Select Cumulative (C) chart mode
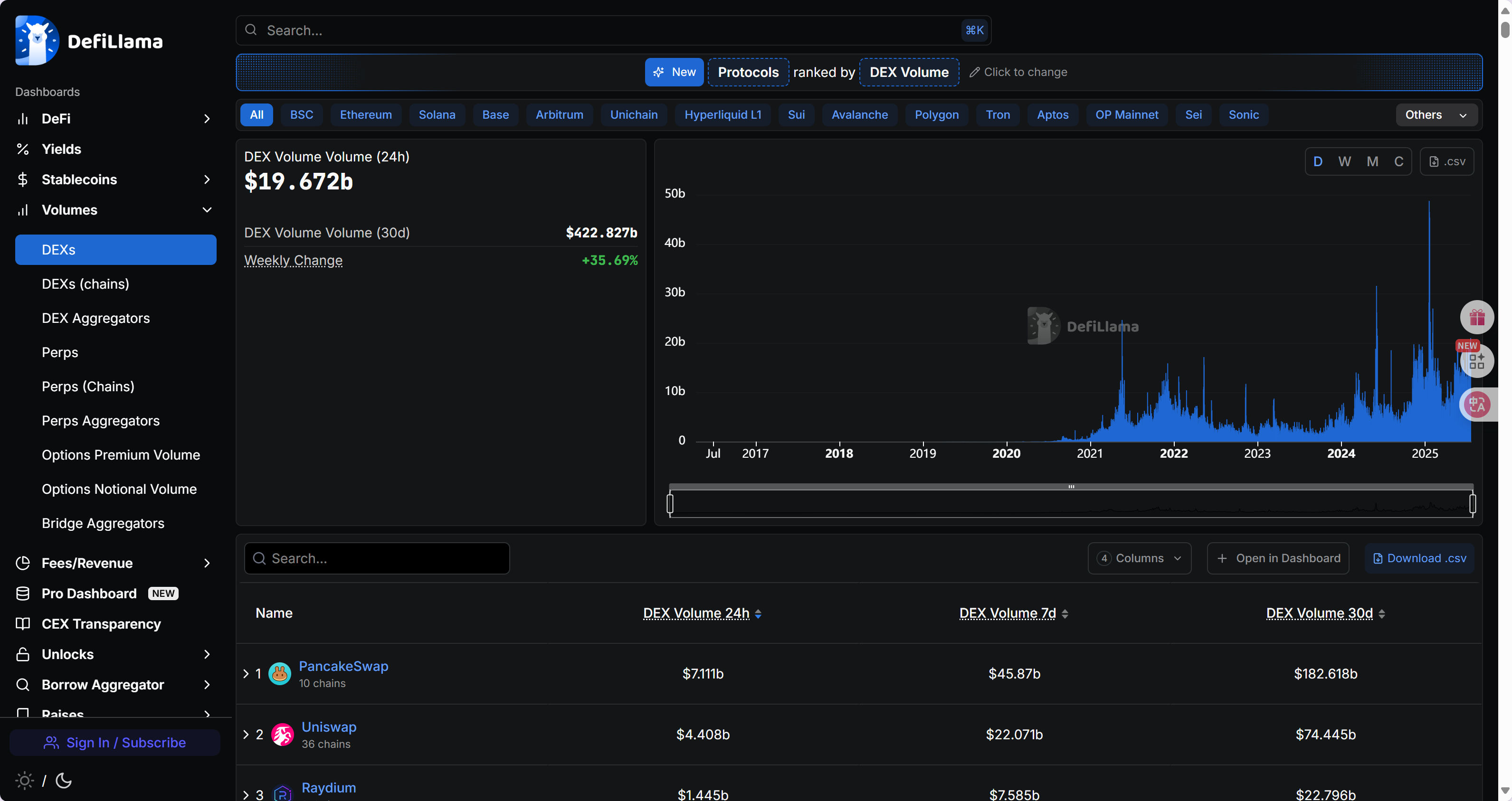Image resolution: width=1512 pixels, height=801 pixels. [x=1399, y=161]
